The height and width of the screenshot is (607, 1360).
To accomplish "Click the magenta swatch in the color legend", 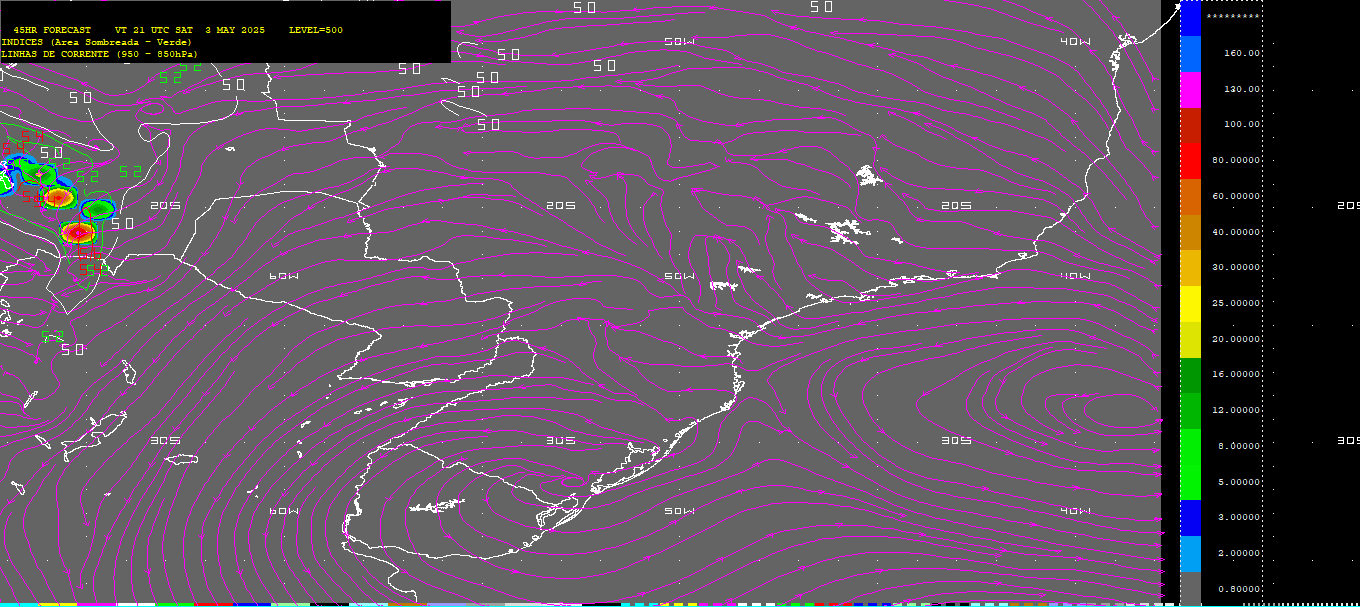I will pyautogui.click(x=1190, y=90).
